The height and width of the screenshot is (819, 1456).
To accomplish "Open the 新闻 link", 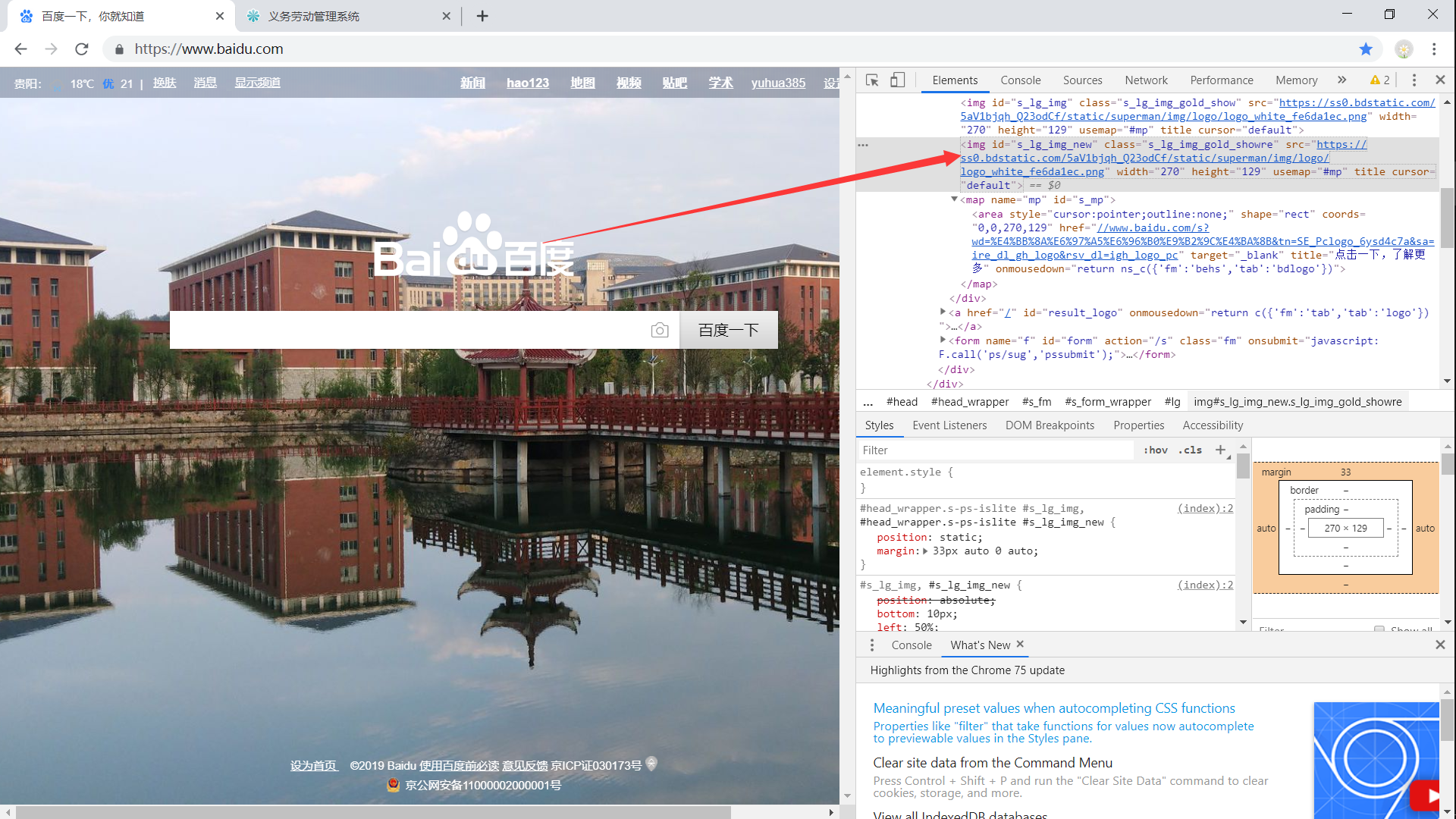I will 472,83.
